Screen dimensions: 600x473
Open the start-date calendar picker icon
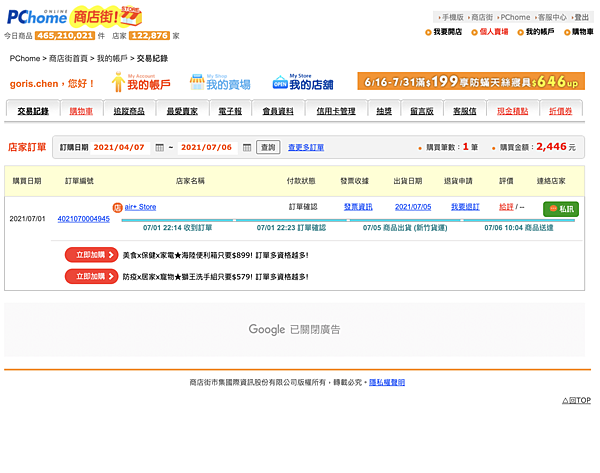point(160,147)
